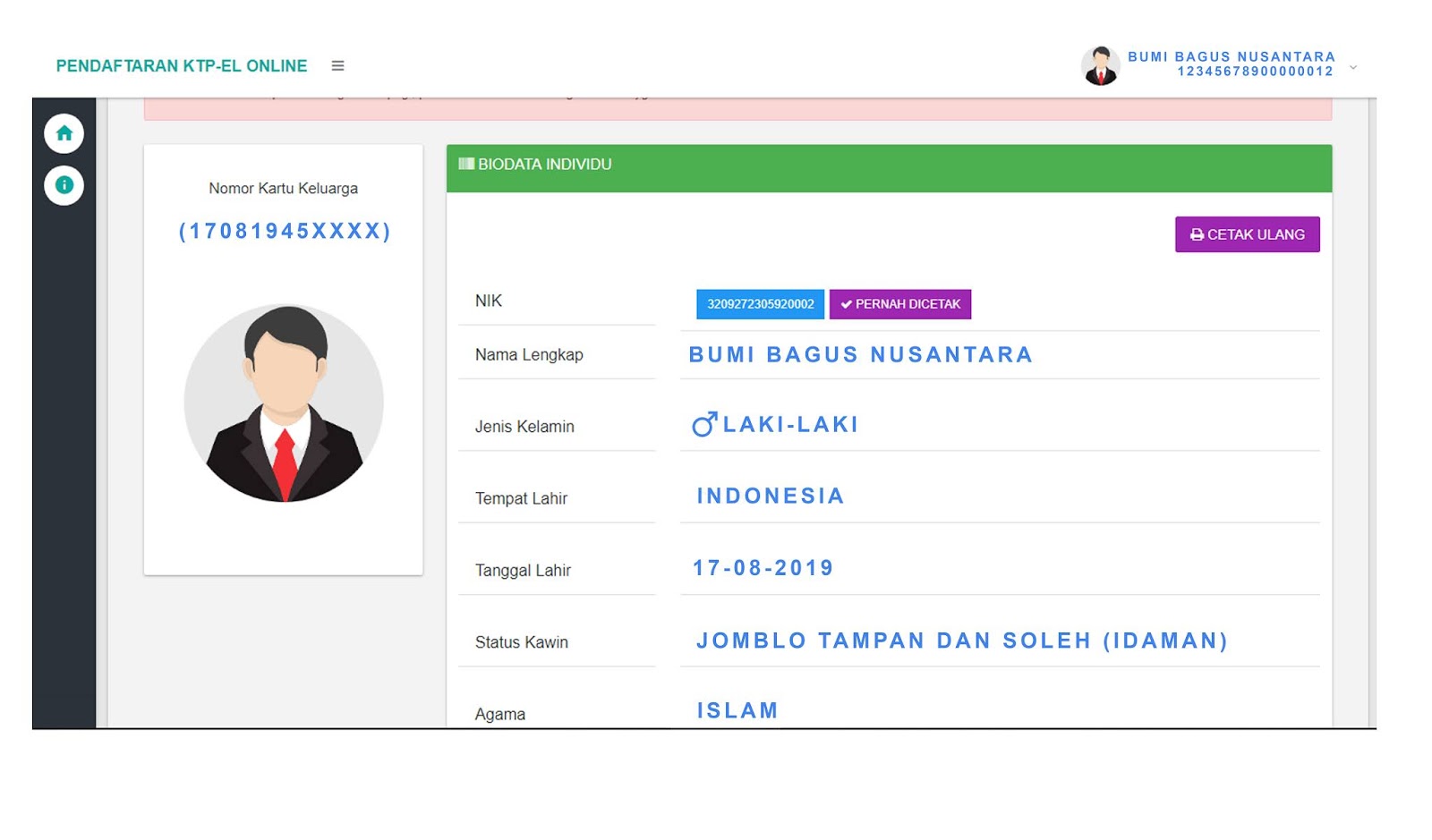The image size is (1432, 840).
Task: Toggle the sidebar with the hamburger icon
Action: point(337,65)
